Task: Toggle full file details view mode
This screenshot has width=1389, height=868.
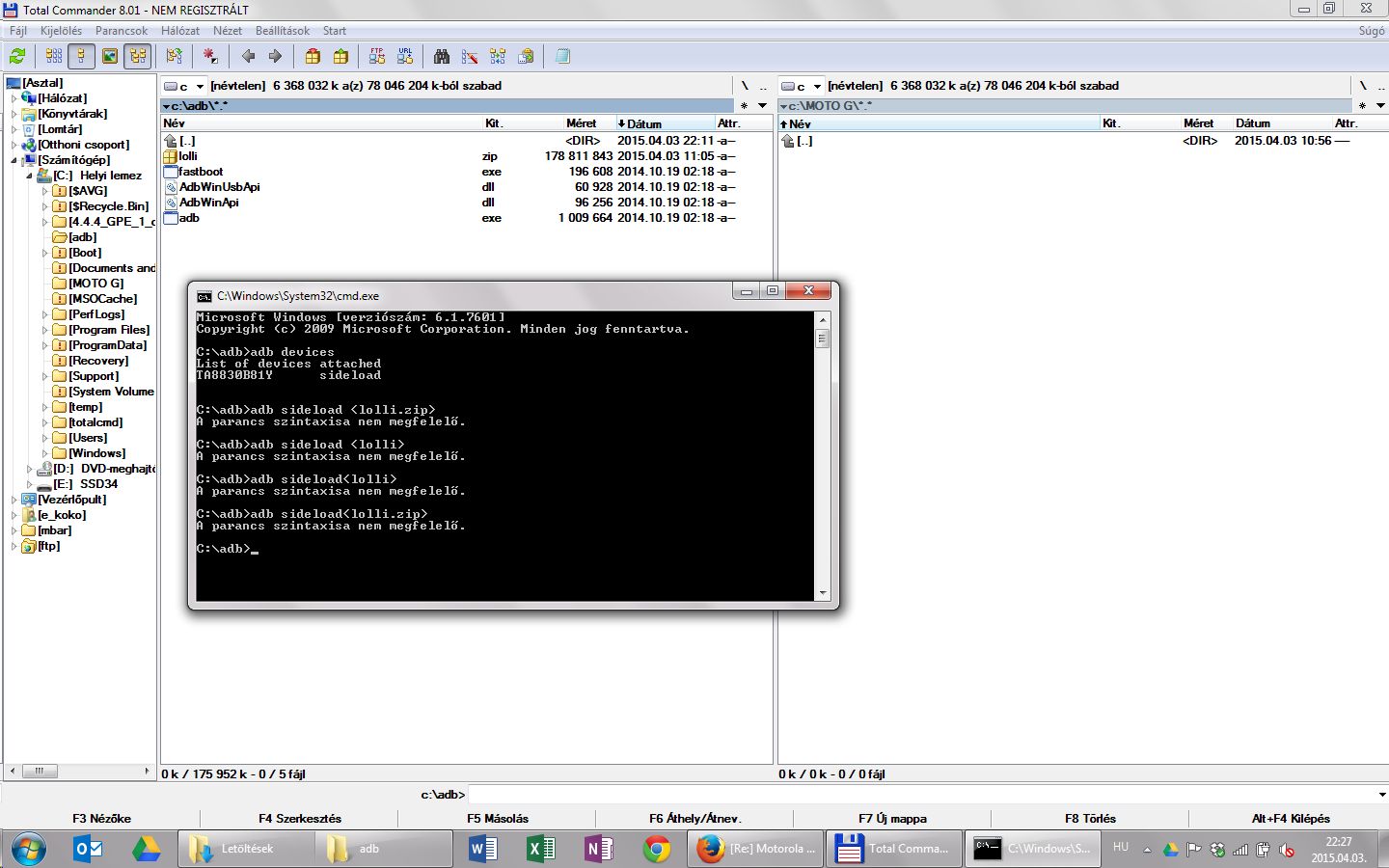Action: tap(82, 56)
